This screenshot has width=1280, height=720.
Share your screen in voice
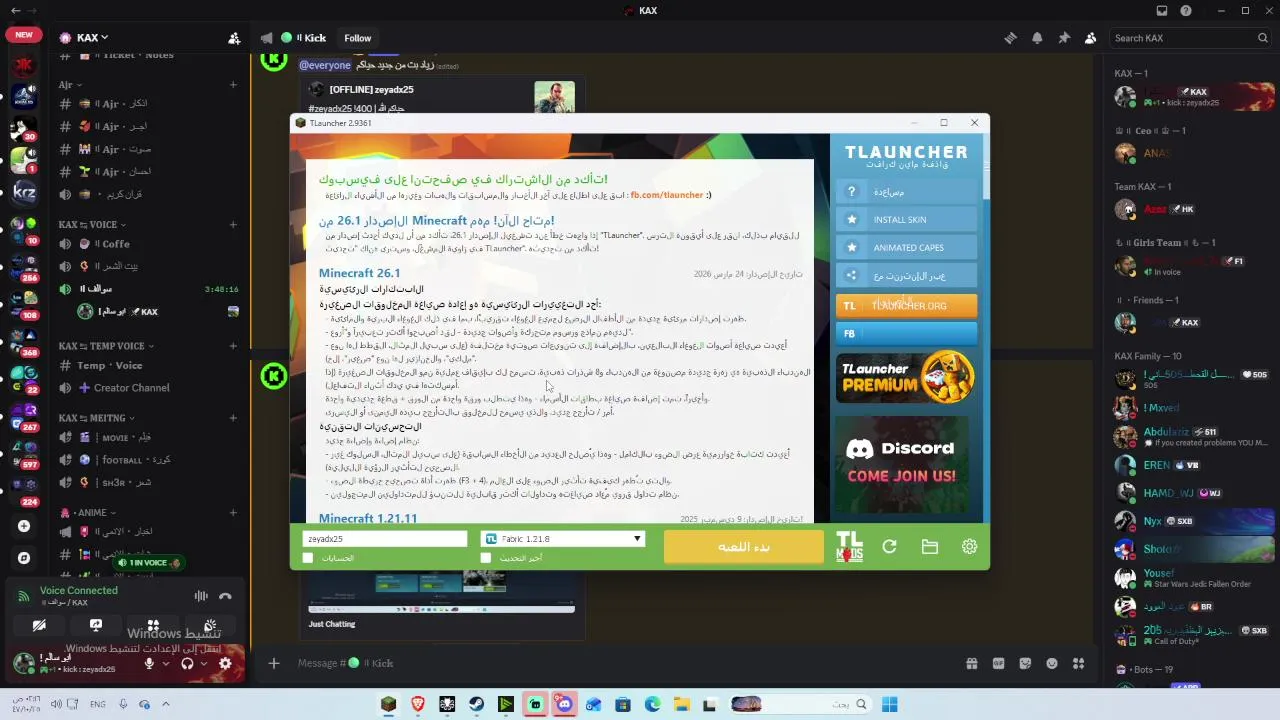(96, 625)
